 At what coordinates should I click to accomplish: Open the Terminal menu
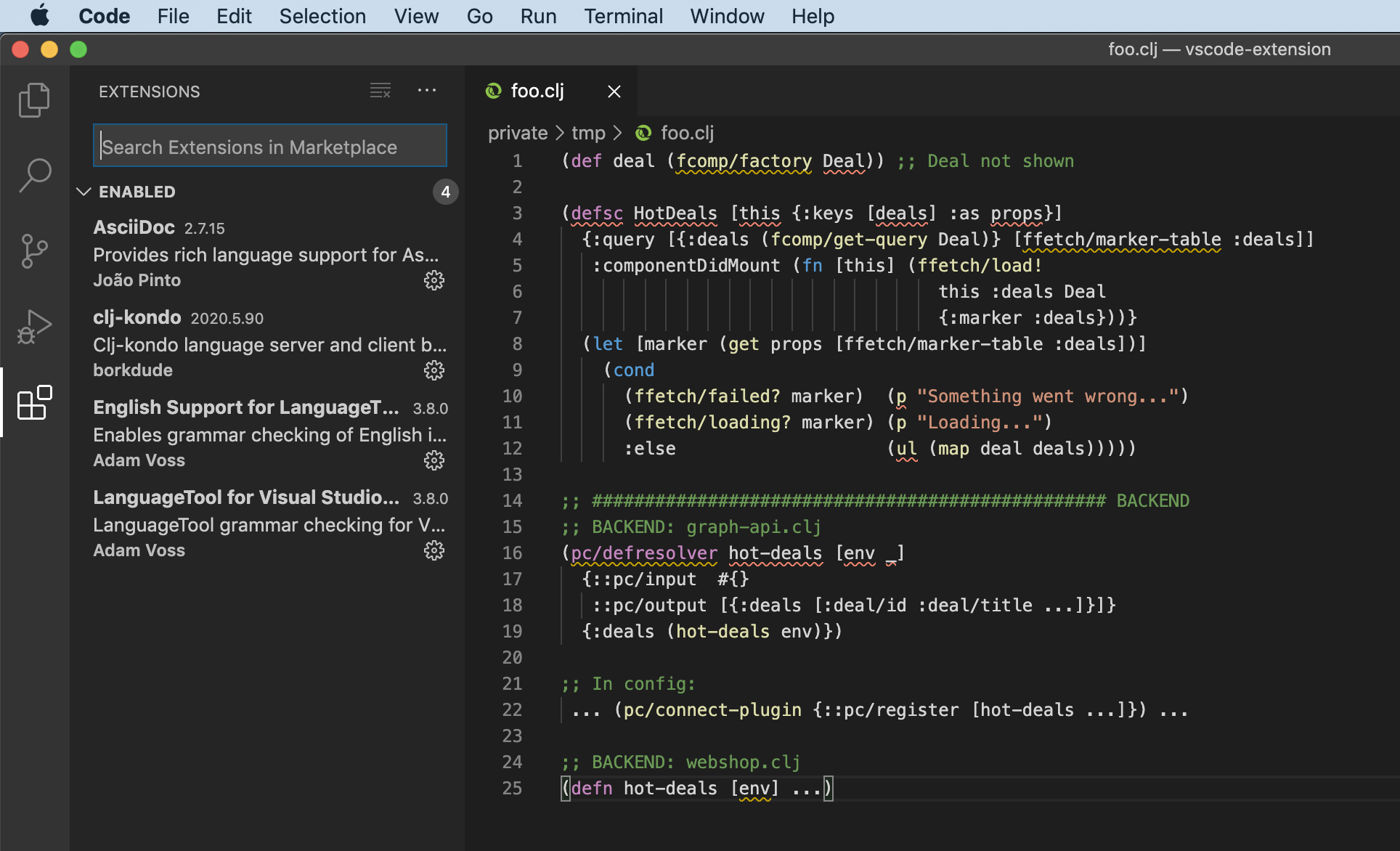pos(623,16)
